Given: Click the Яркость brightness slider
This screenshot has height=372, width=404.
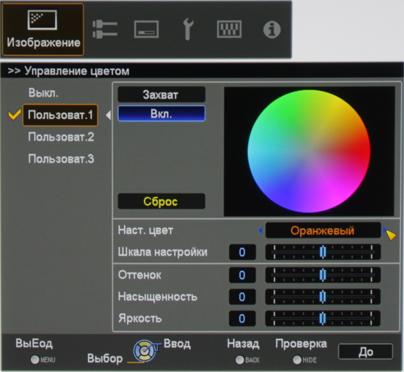Looking at the screenshot, I should tap(323, 318).
